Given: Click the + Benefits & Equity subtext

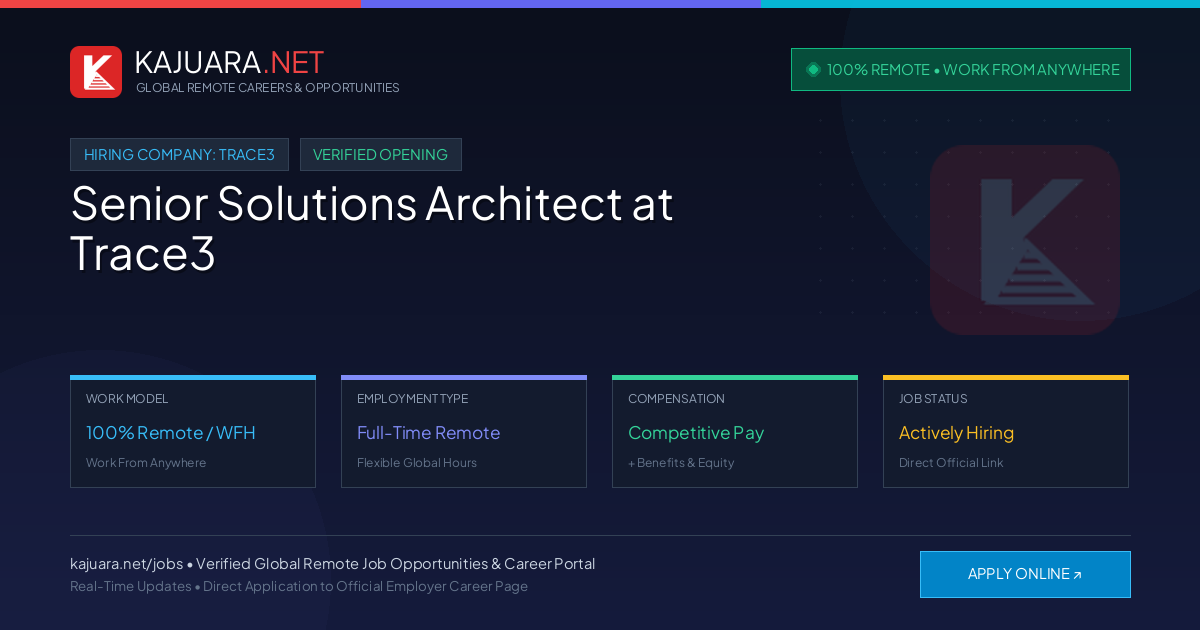Looking at the screenshot, I should pos(681,463).
